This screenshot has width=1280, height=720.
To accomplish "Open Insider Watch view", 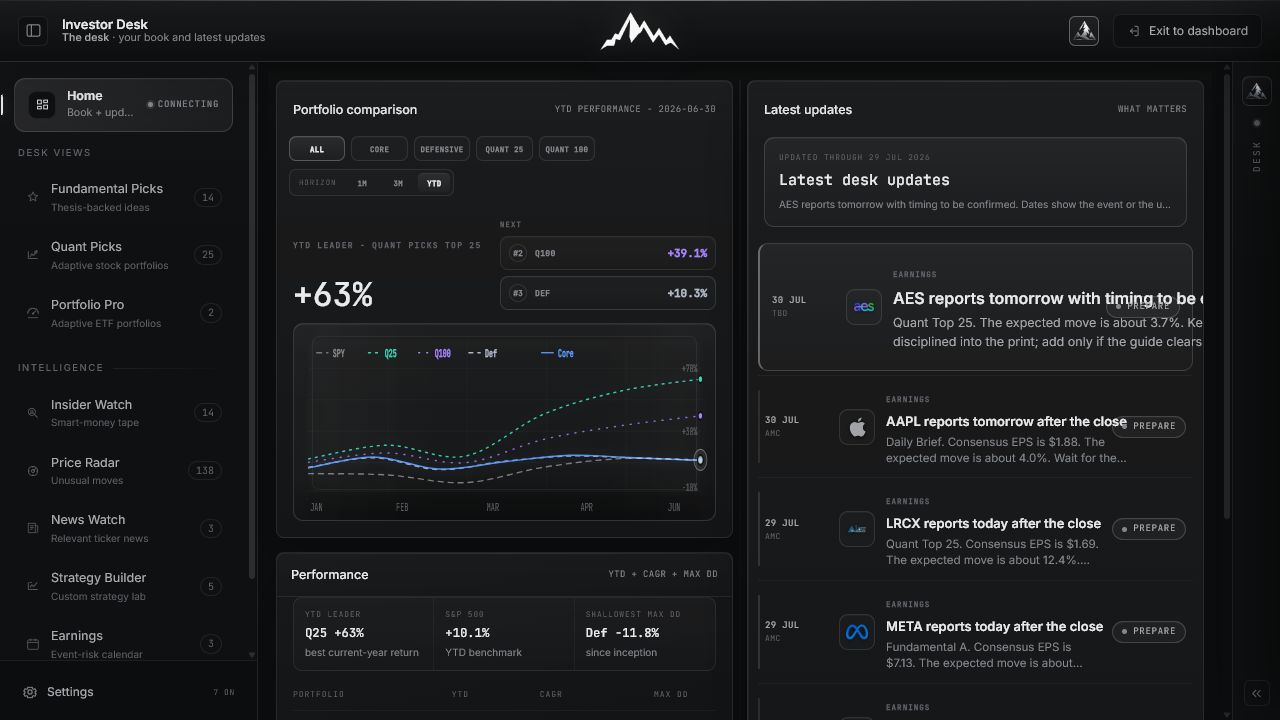I will pyautogui.click(x=123, y=413).
